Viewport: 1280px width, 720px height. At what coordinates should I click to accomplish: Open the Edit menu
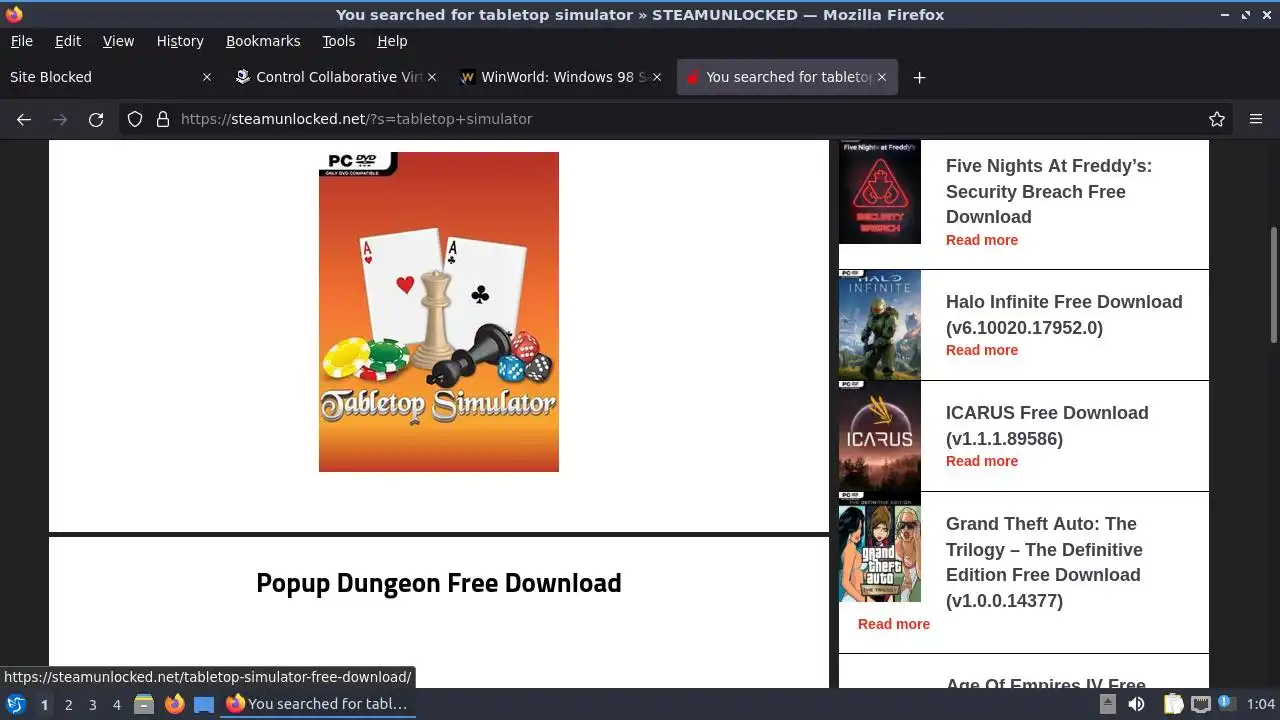pyautogui.click(x=68, y=41)
